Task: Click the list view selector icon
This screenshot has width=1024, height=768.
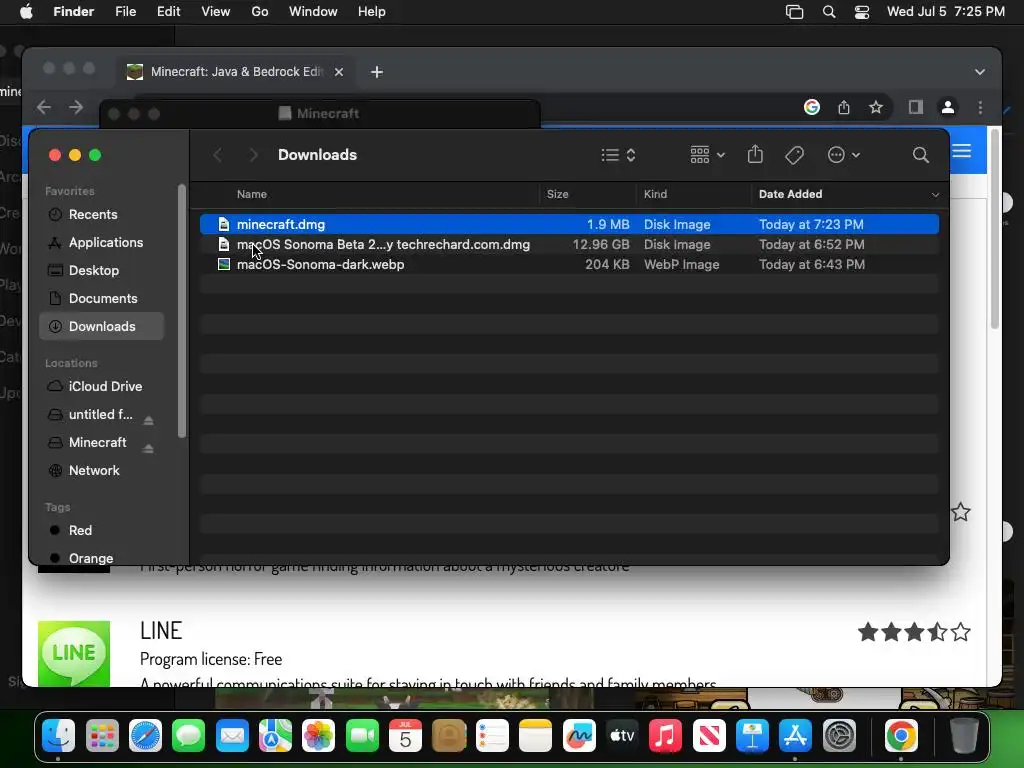Action: (x=618, y=155)
